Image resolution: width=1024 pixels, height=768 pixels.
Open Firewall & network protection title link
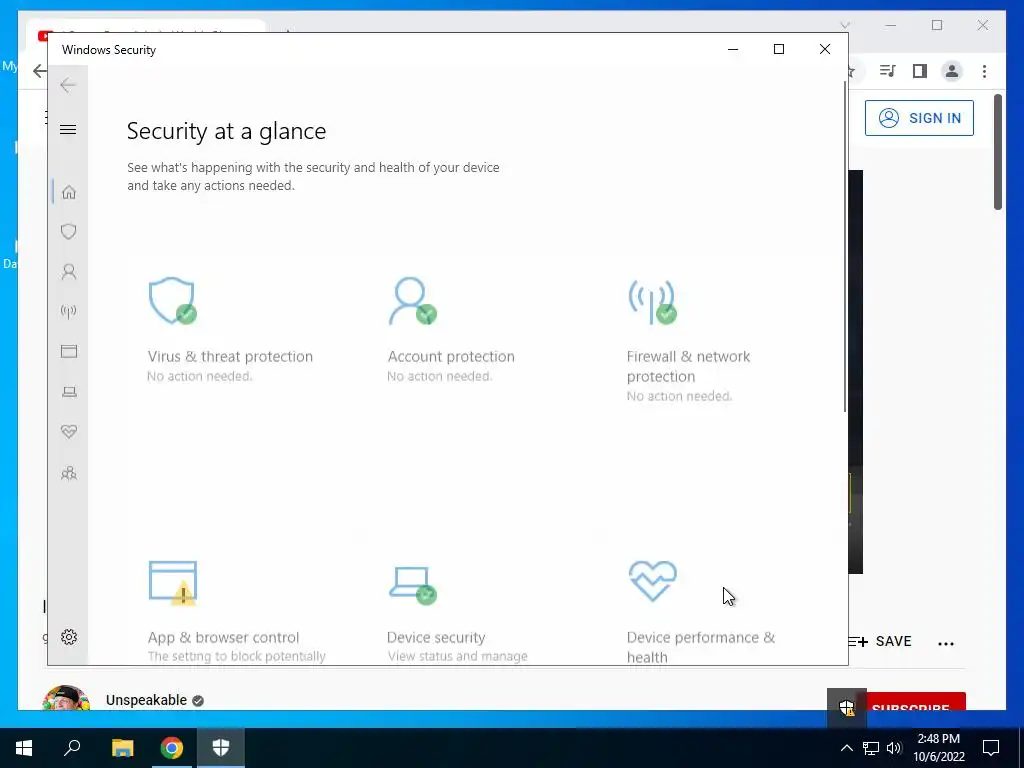point(688,366)
